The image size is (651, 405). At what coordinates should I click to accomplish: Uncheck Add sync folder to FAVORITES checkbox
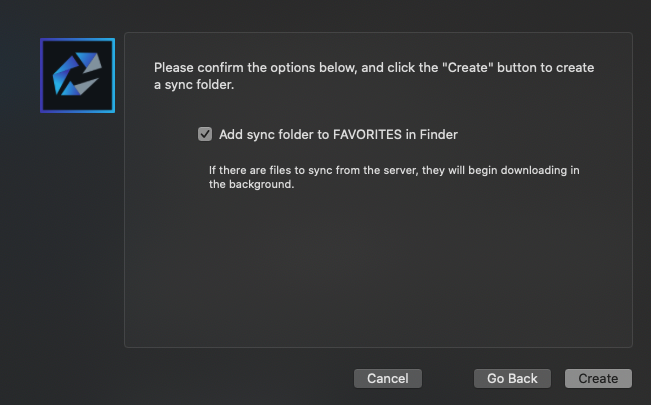click(205, 134)
